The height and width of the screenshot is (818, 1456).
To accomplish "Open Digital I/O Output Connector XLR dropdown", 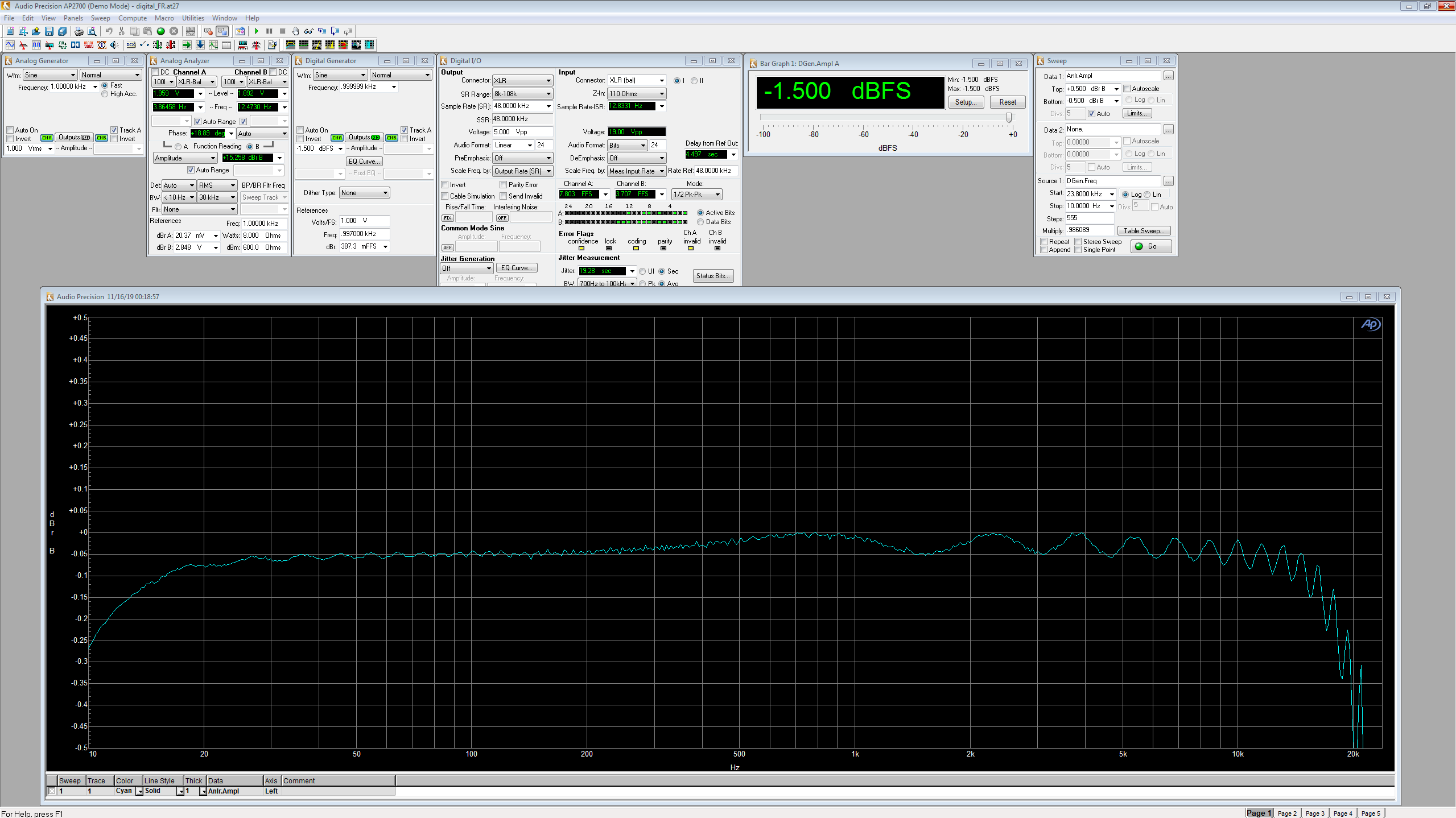I will point(522,81).
